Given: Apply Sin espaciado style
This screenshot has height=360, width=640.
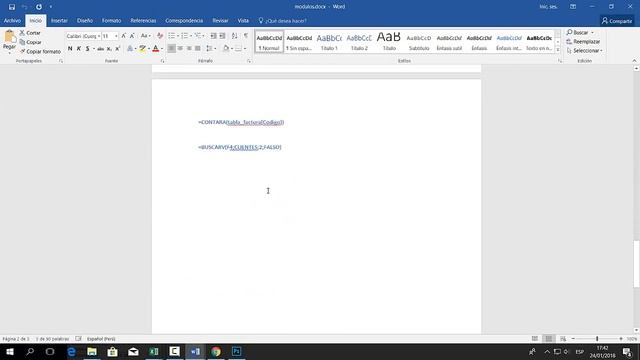Looking at the screenshot, I should (299, 41).
